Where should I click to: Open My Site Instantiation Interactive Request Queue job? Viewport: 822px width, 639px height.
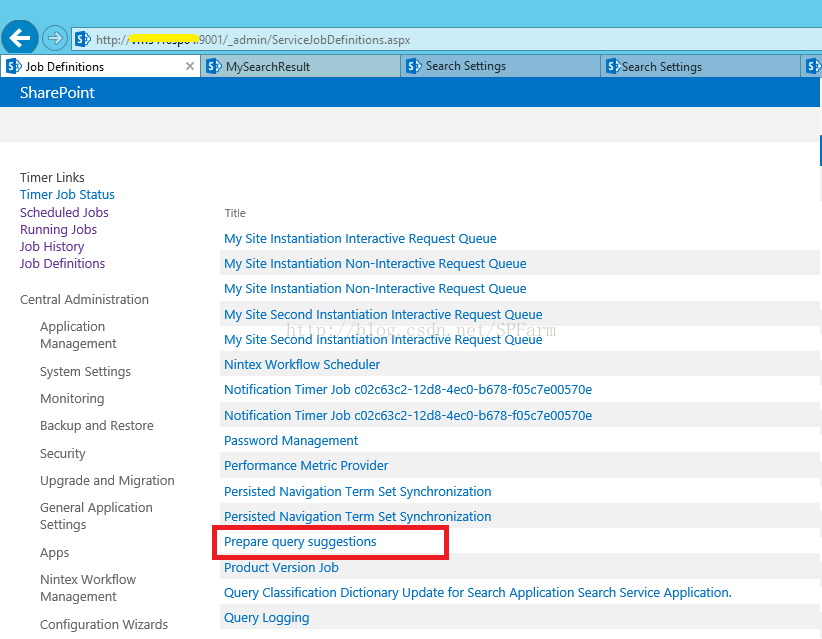click(360, 239)
